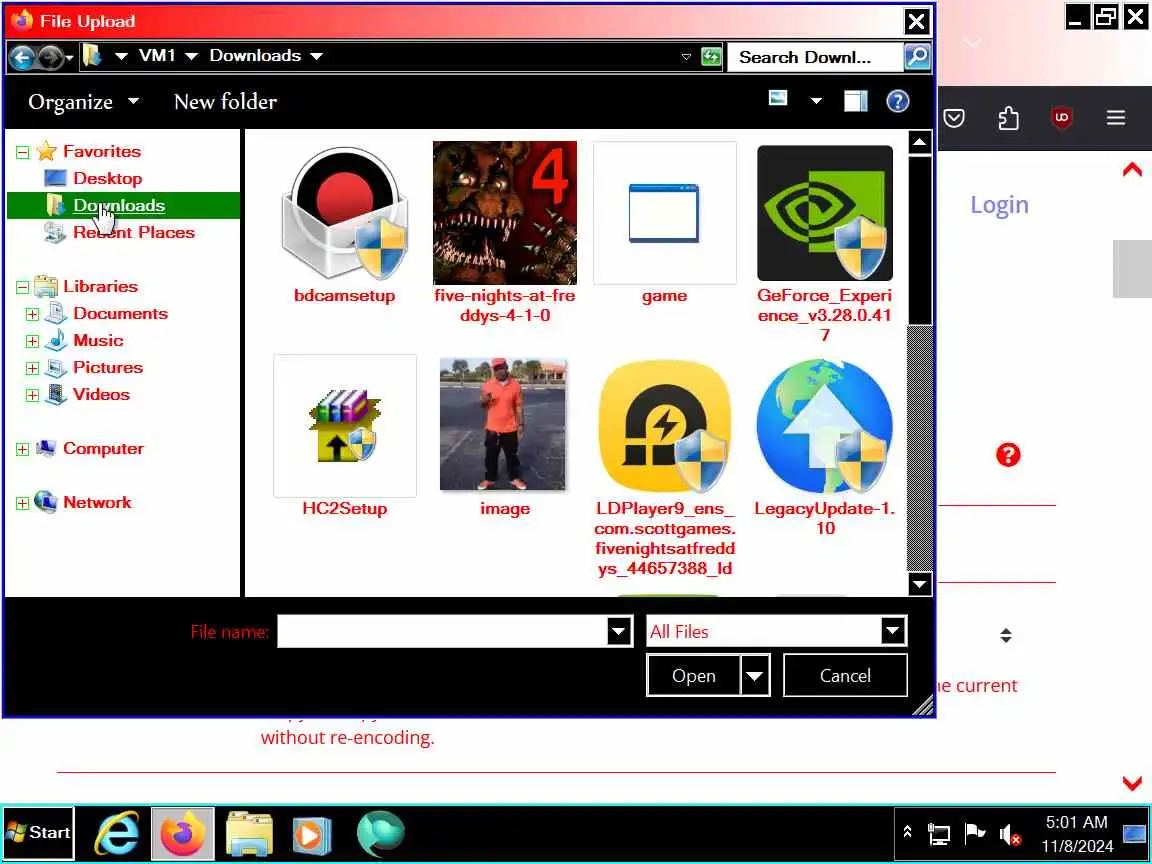This screenshot has height=864, width=1152.
Task: Click the Start button
Action: (38, 832)
